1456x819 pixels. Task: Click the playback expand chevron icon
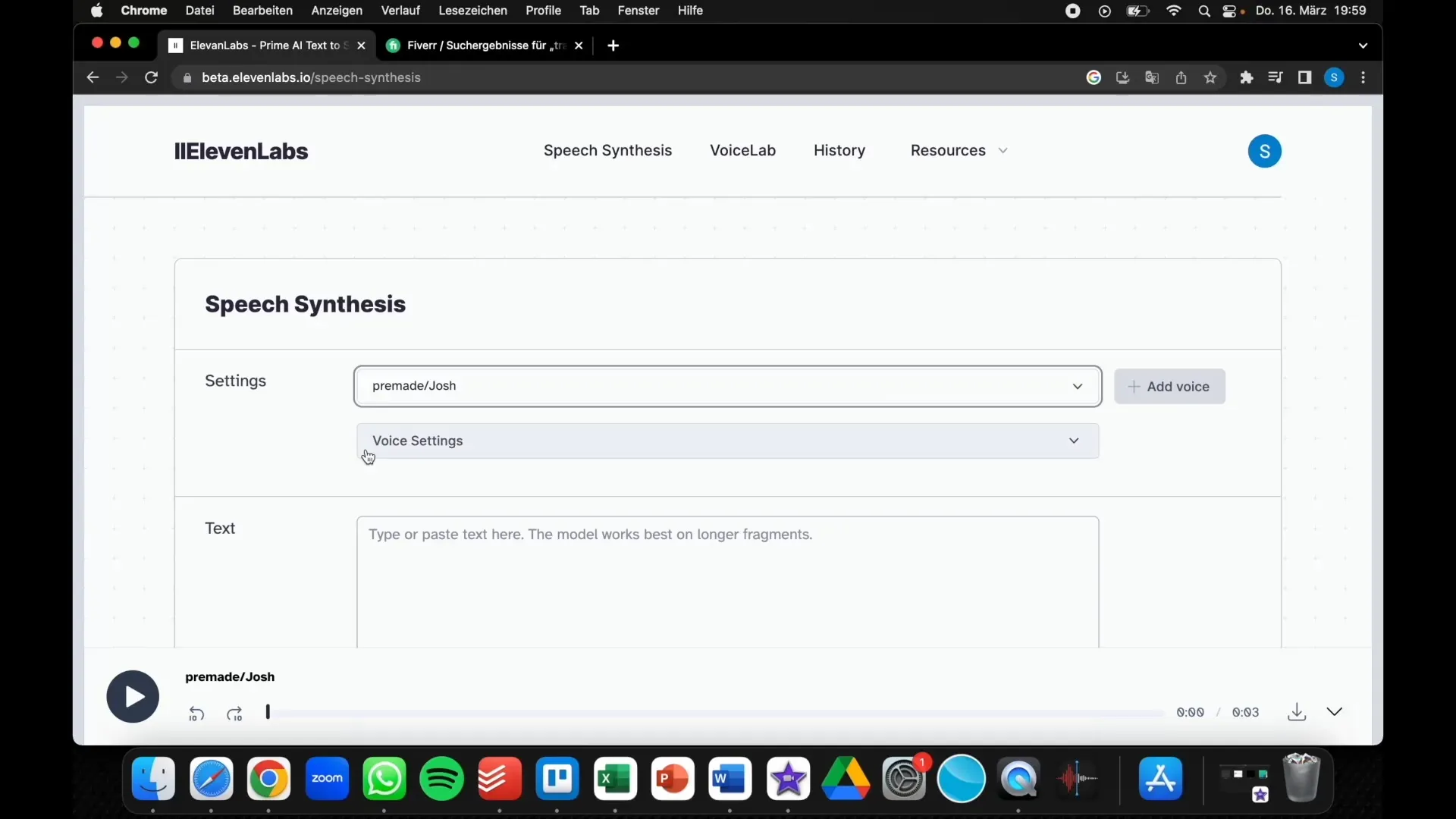coord(1334,711)
